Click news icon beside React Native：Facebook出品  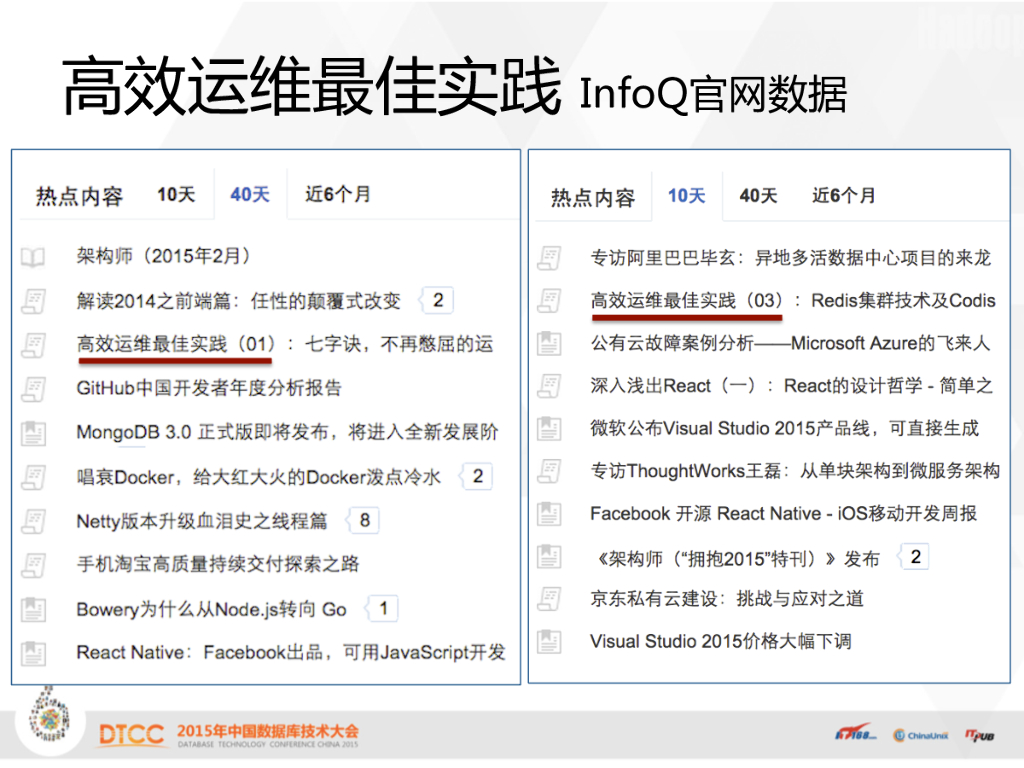tap(33, 653)
